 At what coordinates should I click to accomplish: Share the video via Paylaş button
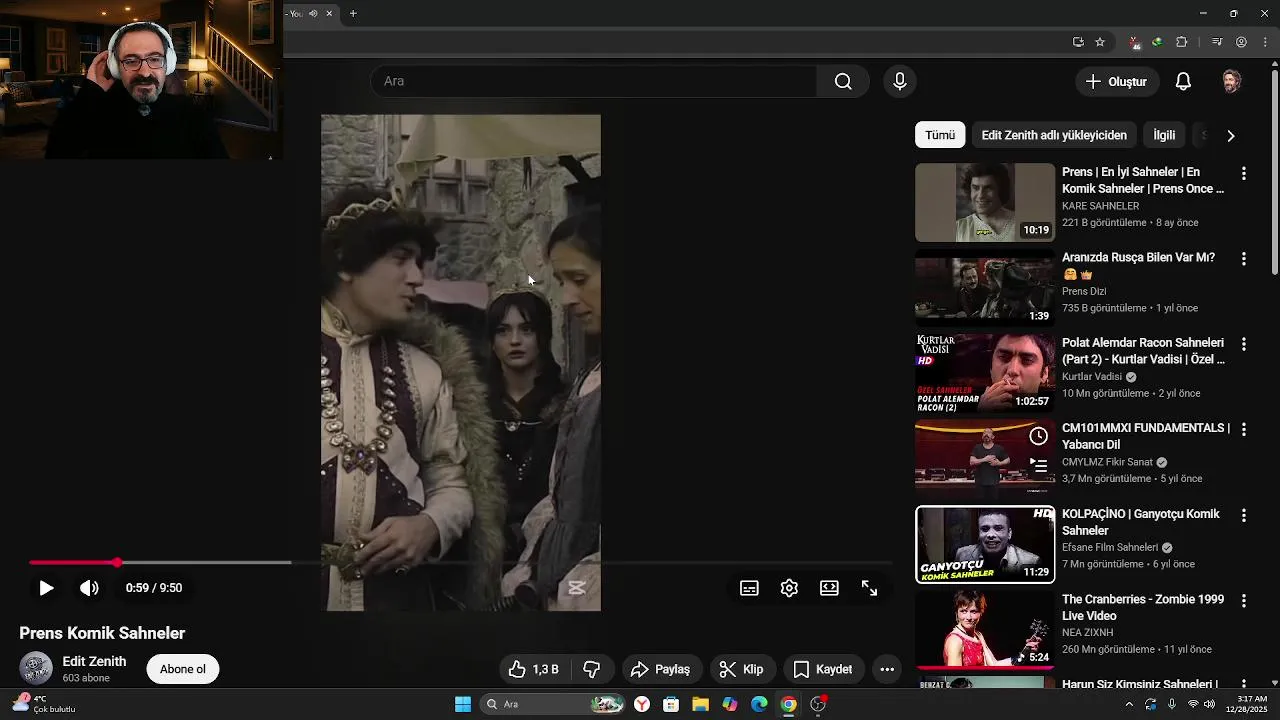[662, 669]
